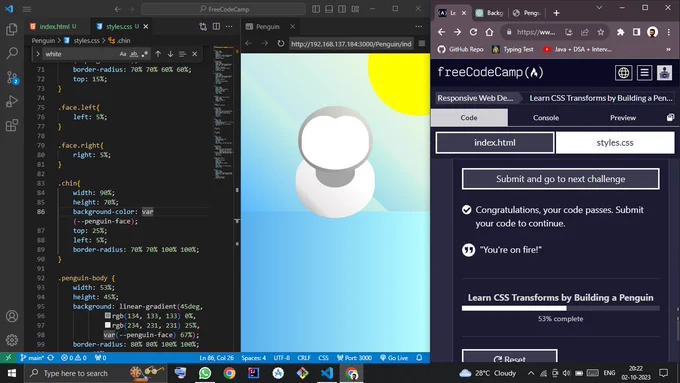The height and width of the screenshot is (383, 680).
Task: Show hidden system tray icons
Action: click(x=531, y=373)
